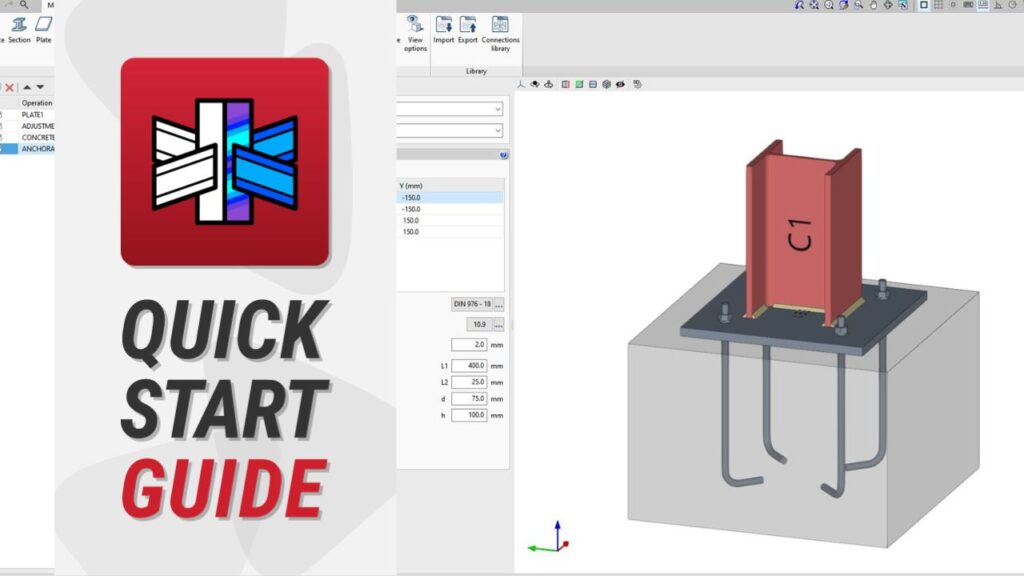Click the blue help icon in panel header
1024x576 pixels.
503,155
